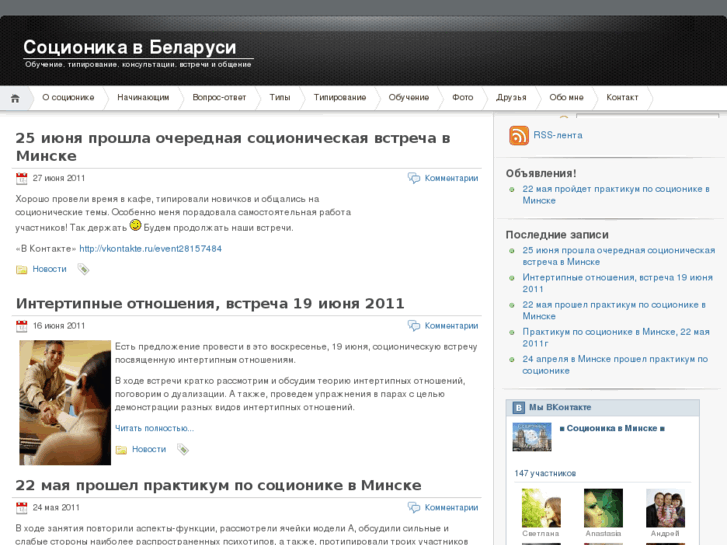Viewport: 727px width, 545px height.
Task: Open the Типы menu item
Action: (x=280, y=97)
